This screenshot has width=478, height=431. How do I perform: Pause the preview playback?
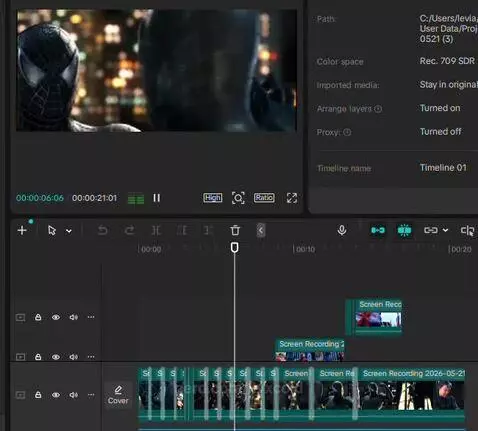click(157, 198)
